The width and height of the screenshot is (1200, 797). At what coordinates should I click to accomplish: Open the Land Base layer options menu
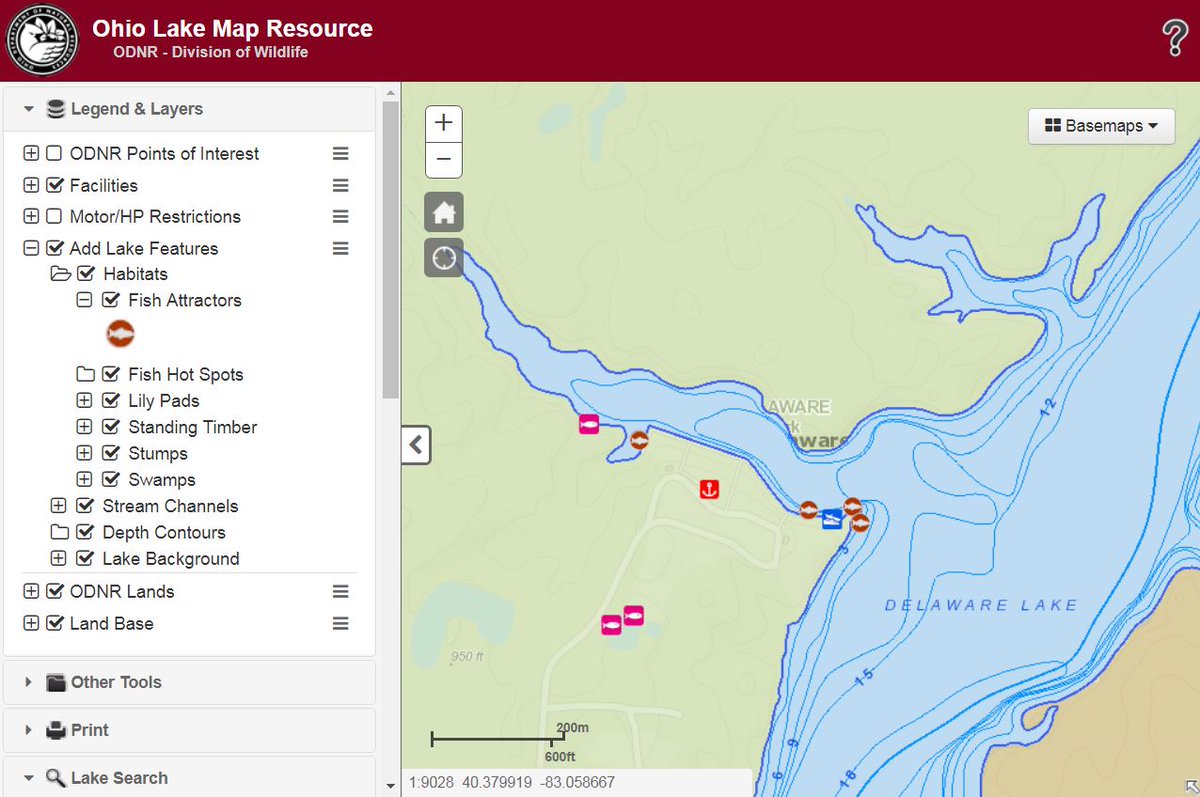coord(341,624)
